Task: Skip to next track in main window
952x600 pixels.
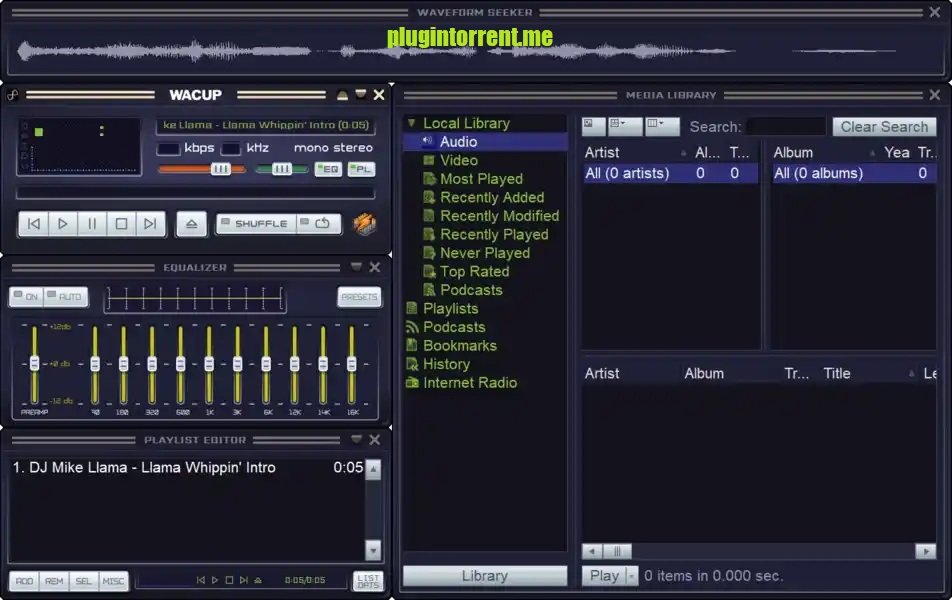Action: [150, 224]
